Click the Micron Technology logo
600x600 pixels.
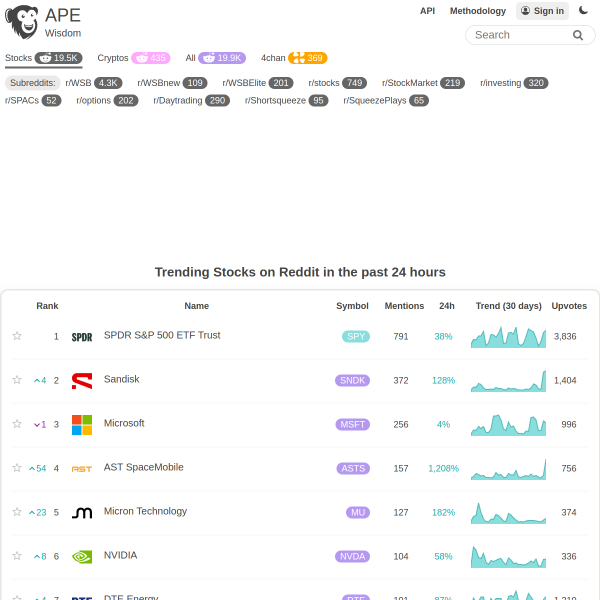click(x=82, y=513)
